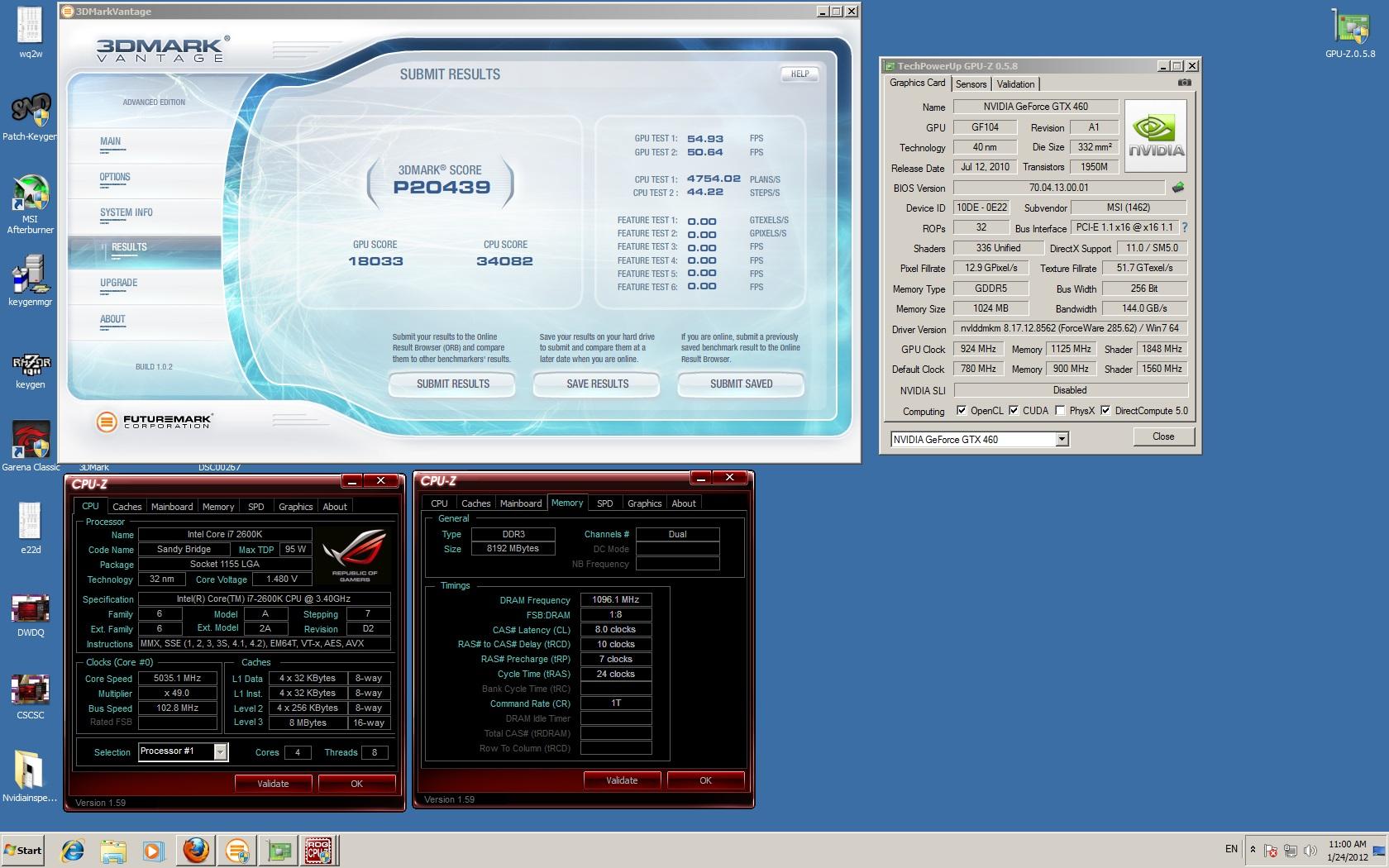Click OK in right CPU-Z memory window
The height and width of the screenshot is (868, 1389).
coord(705,780)
